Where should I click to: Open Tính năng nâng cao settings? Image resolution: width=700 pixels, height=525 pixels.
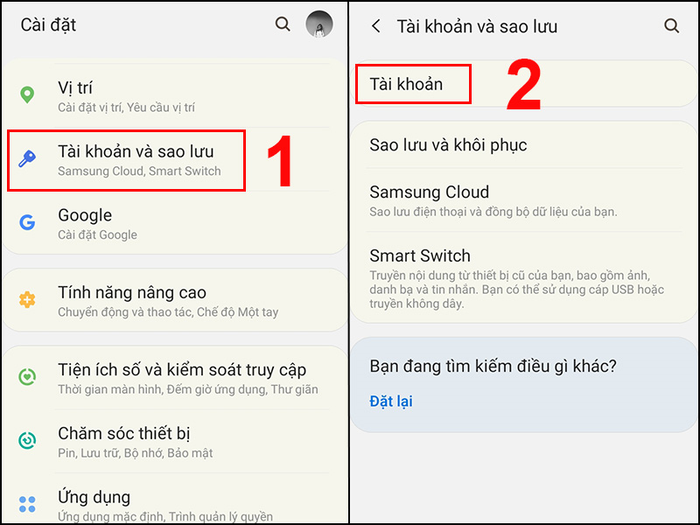coord(174,300)
